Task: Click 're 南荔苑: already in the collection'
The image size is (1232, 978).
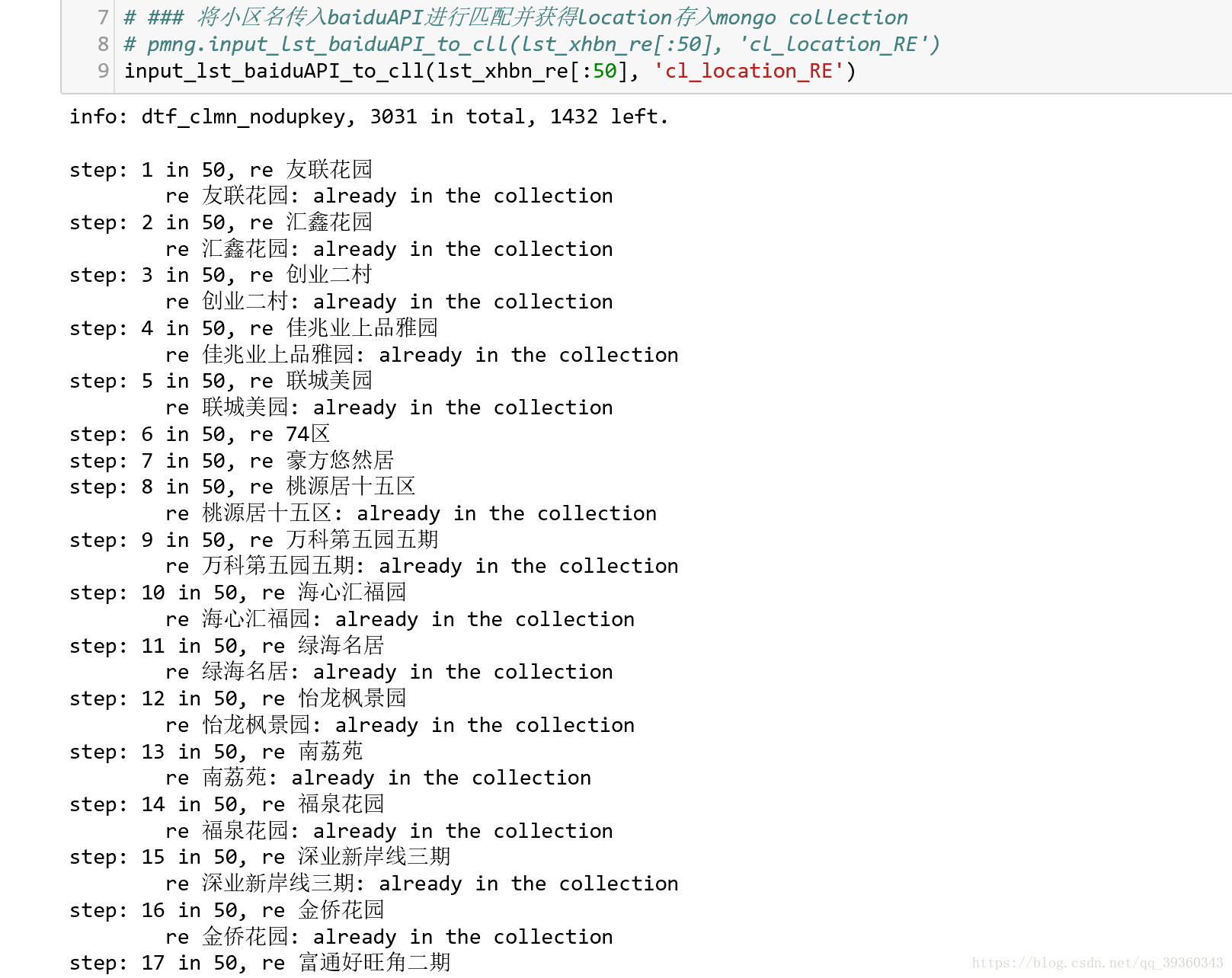Action: pos(379,778)
